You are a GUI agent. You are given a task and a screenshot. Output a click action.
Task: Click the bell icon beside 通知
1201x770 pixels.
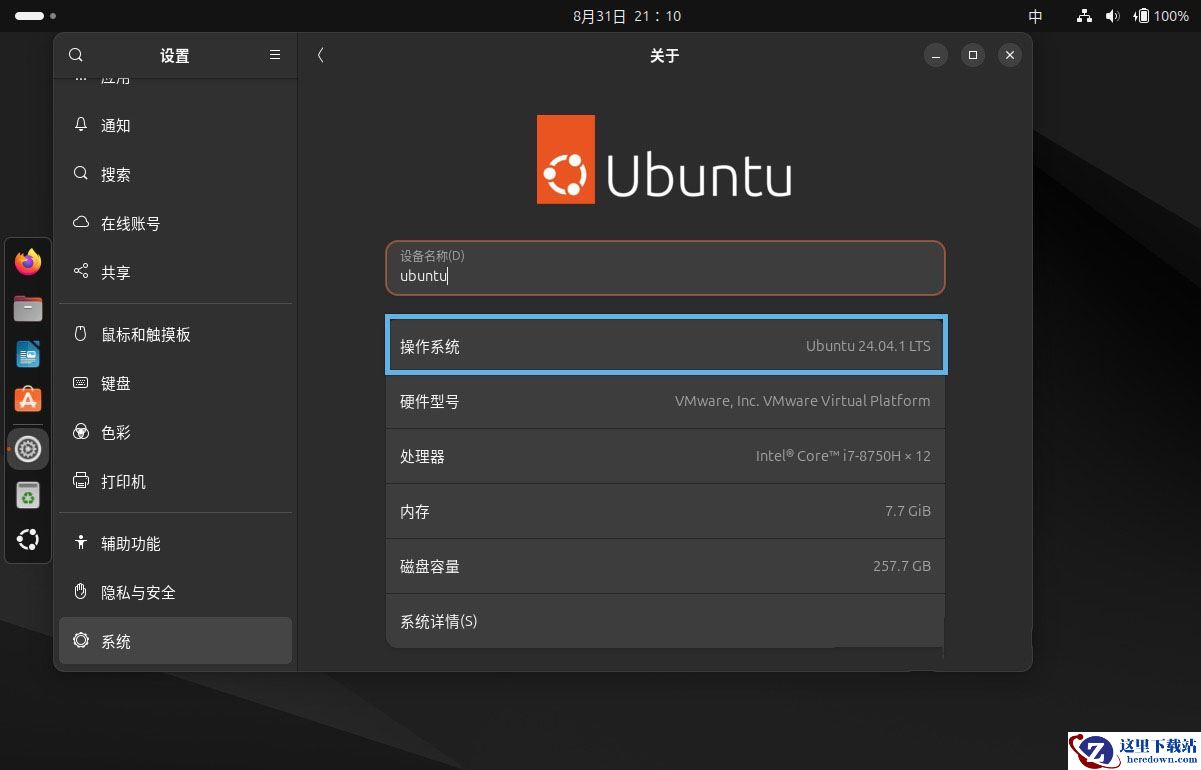point(81,125)
